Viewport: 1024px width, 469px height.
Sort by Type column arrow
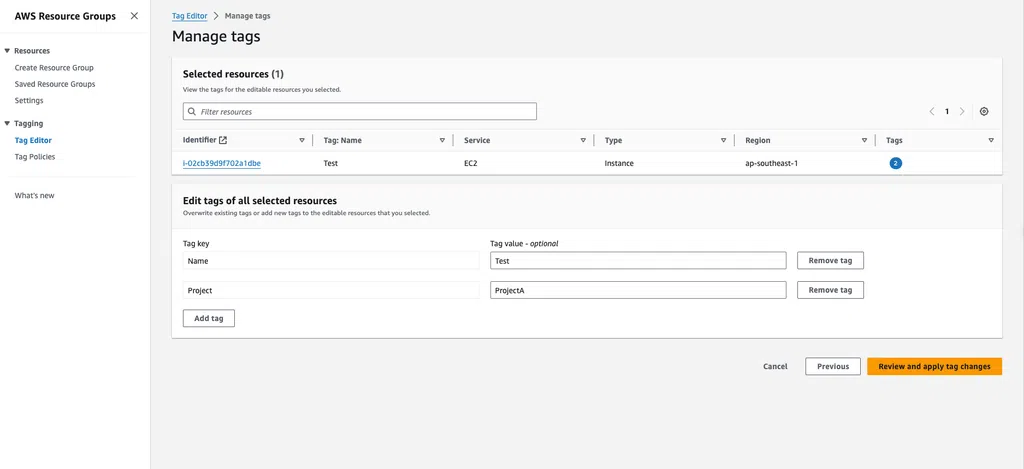(724, 140)
